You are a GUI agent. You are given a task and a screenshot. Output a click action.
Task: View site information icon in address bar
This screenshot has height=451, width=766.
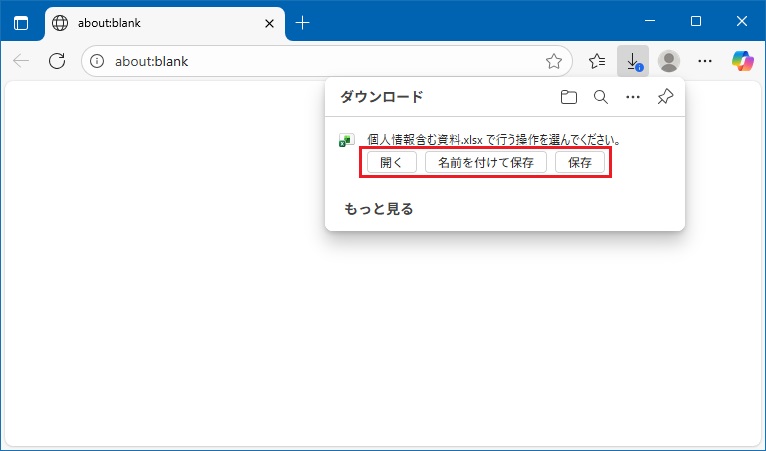pyautogui.click(x=97, y=61)
